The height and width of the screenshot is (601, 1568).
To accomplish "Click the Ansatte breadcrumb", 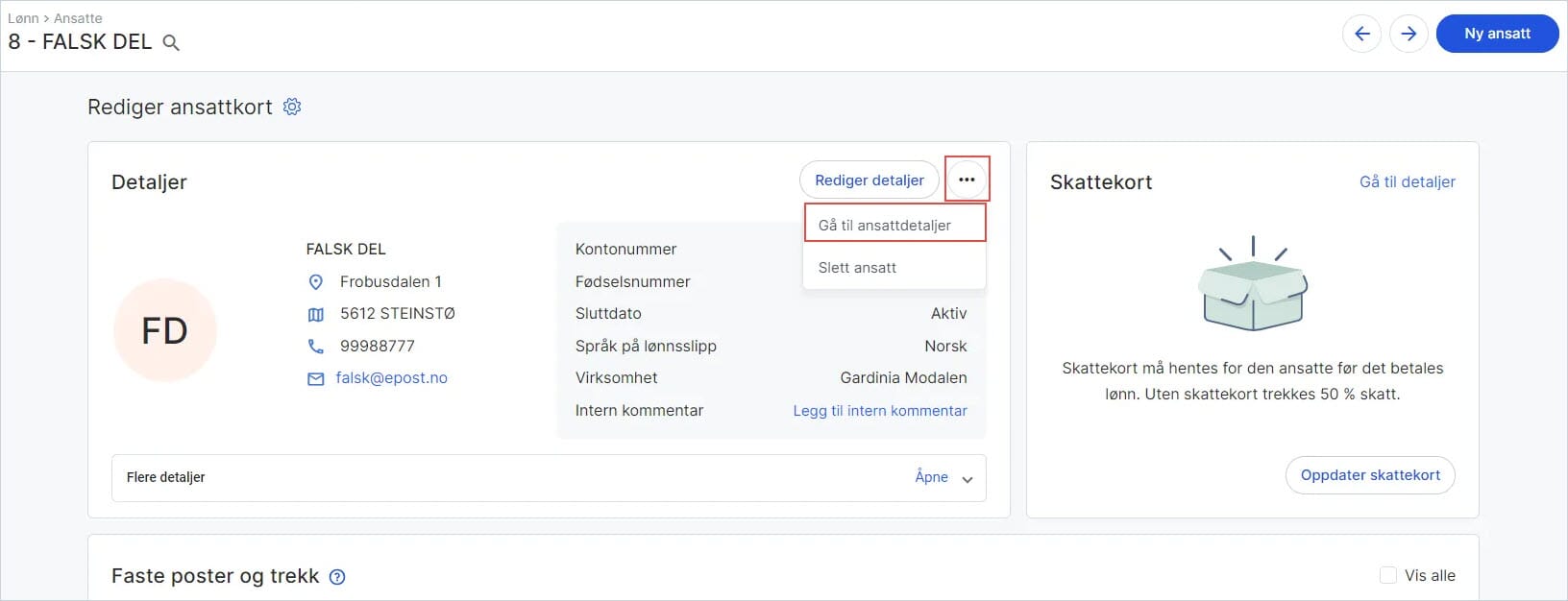I will coord(78,18).
